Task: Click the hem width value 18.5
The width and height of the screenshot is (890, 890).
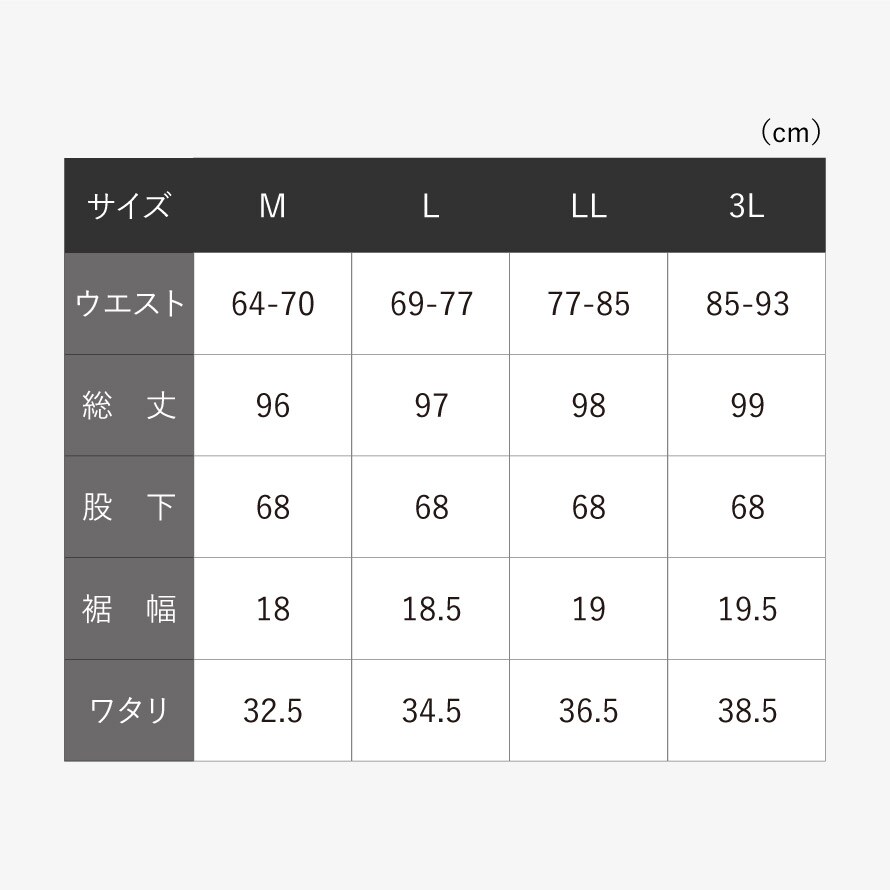Action: pyautogui.click(x=431, y=609)
